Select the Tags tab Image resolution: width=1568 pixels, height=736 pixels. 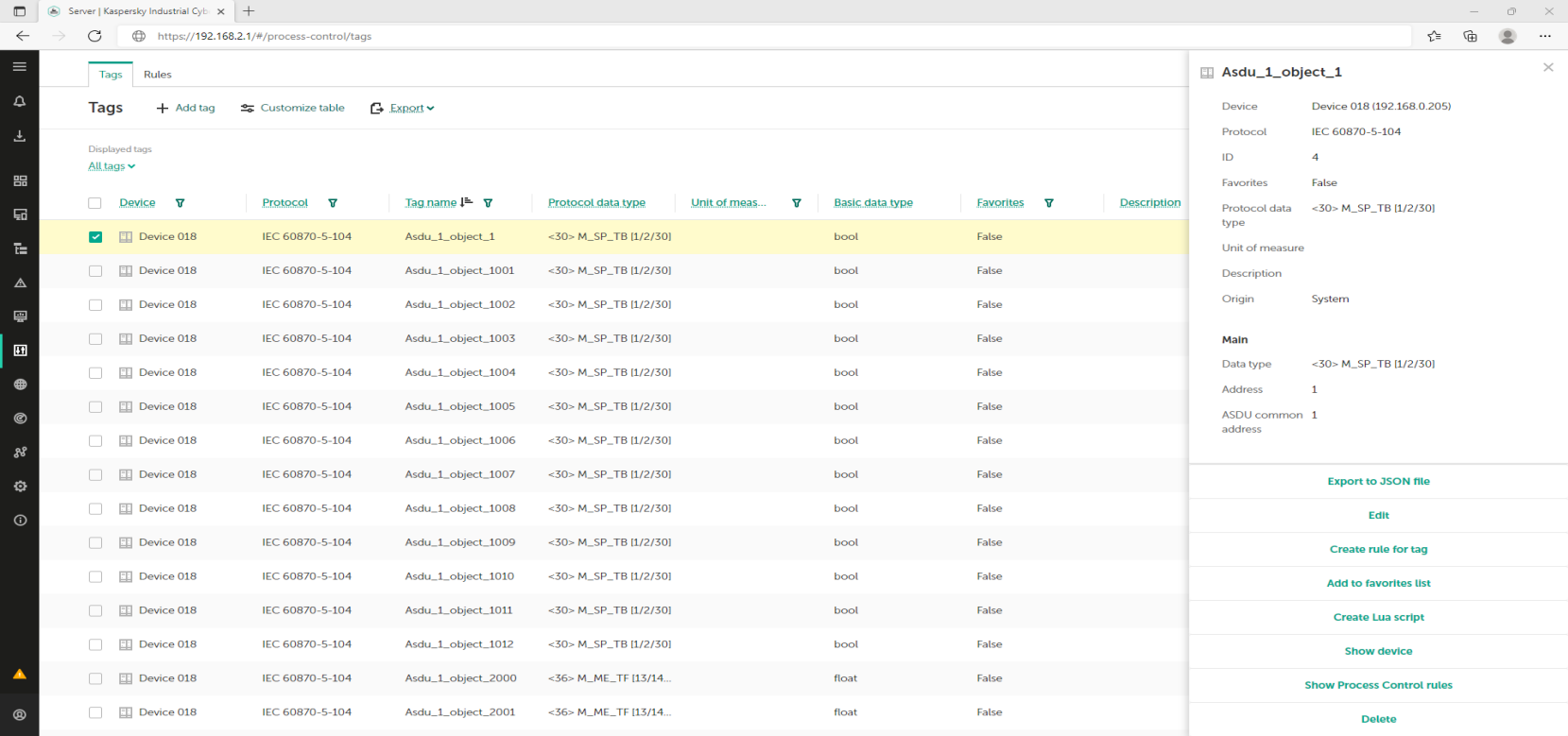[111, 75]
